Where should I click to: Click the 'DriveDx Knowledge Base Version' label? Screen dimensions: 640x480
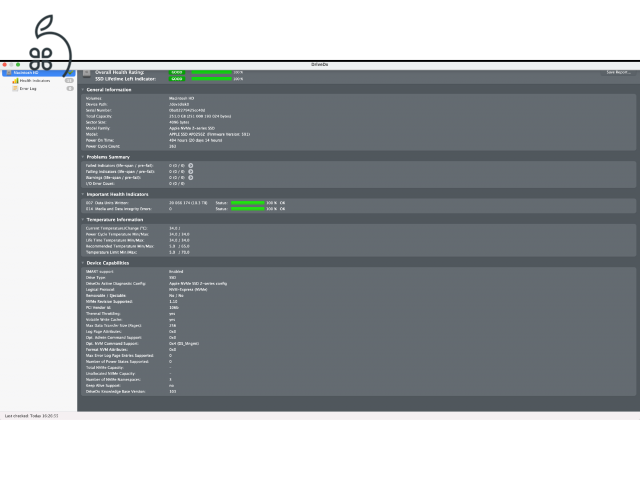tap(116, 391)
